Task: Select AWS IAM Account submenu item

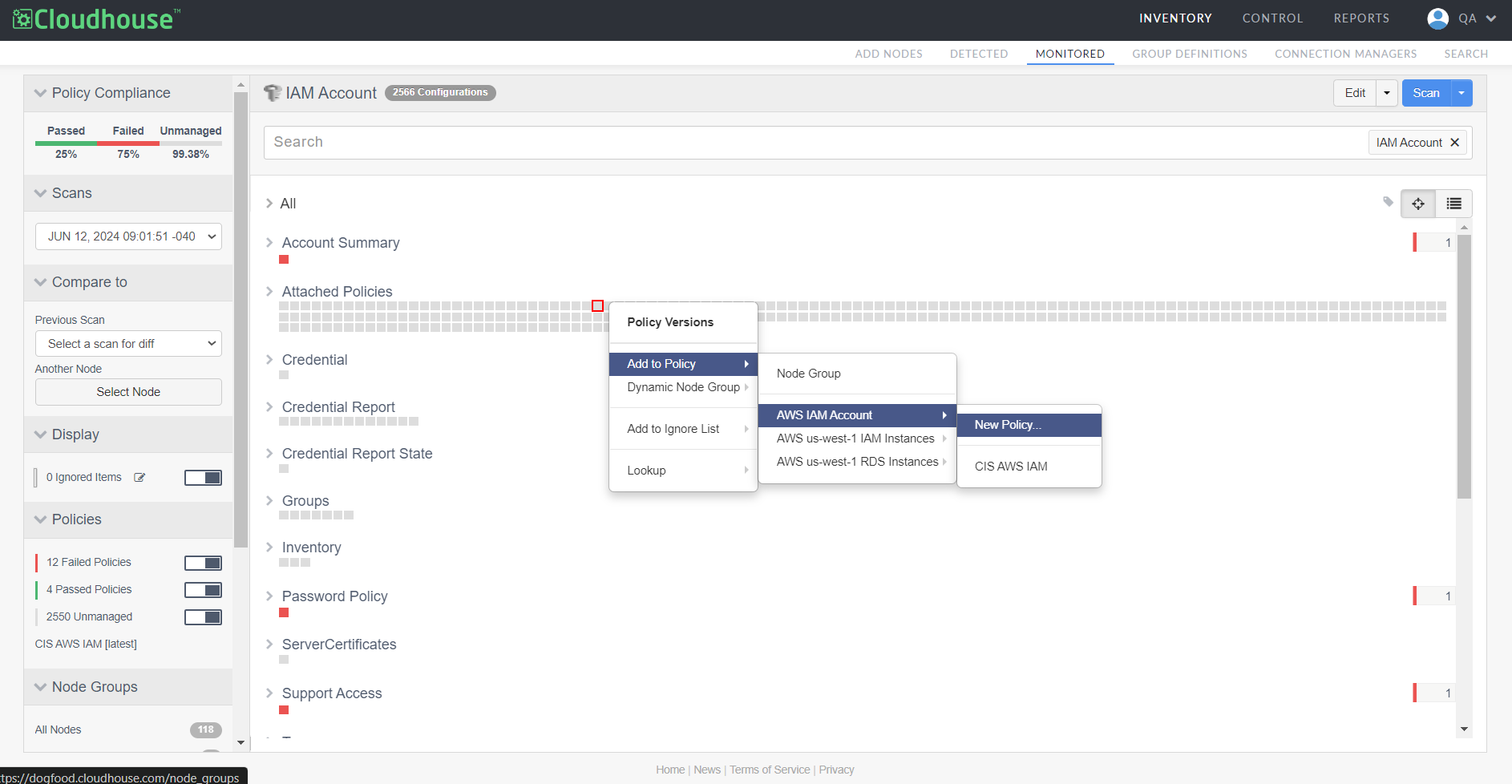Action: tap(857, 415)
